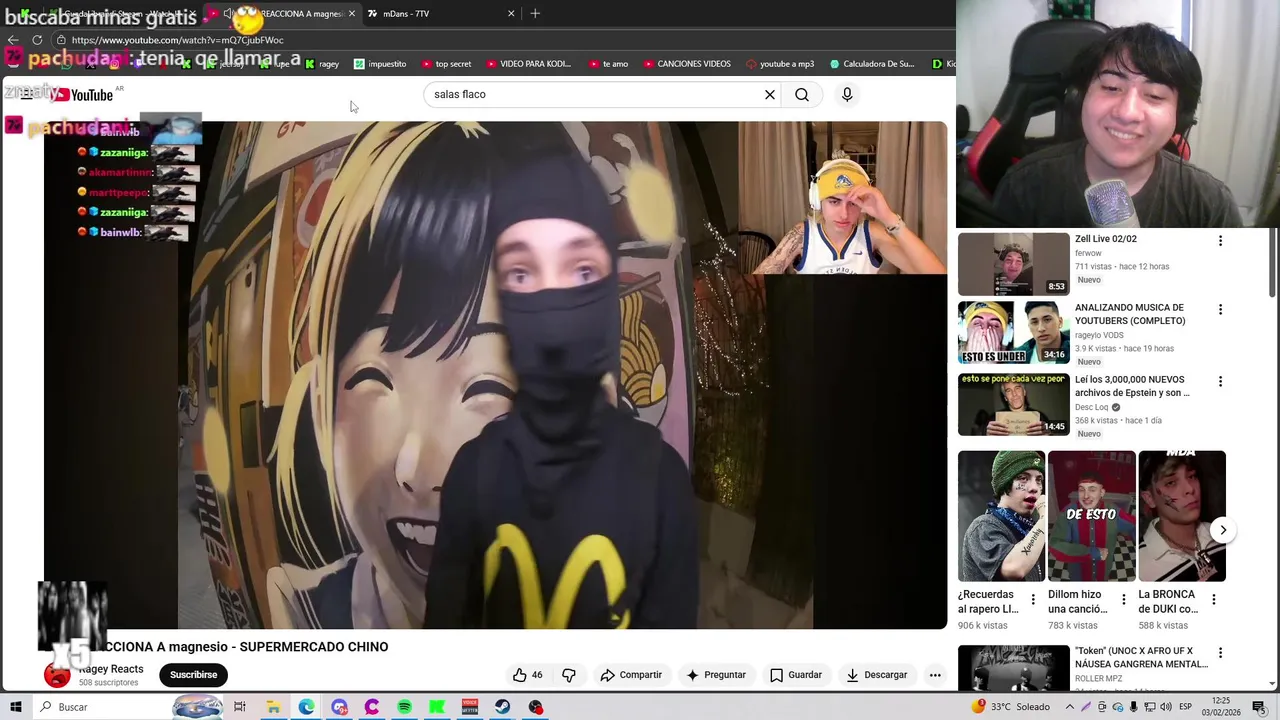Save the video with Guardar
The image size is (1280, 720).
pos(796,675)
